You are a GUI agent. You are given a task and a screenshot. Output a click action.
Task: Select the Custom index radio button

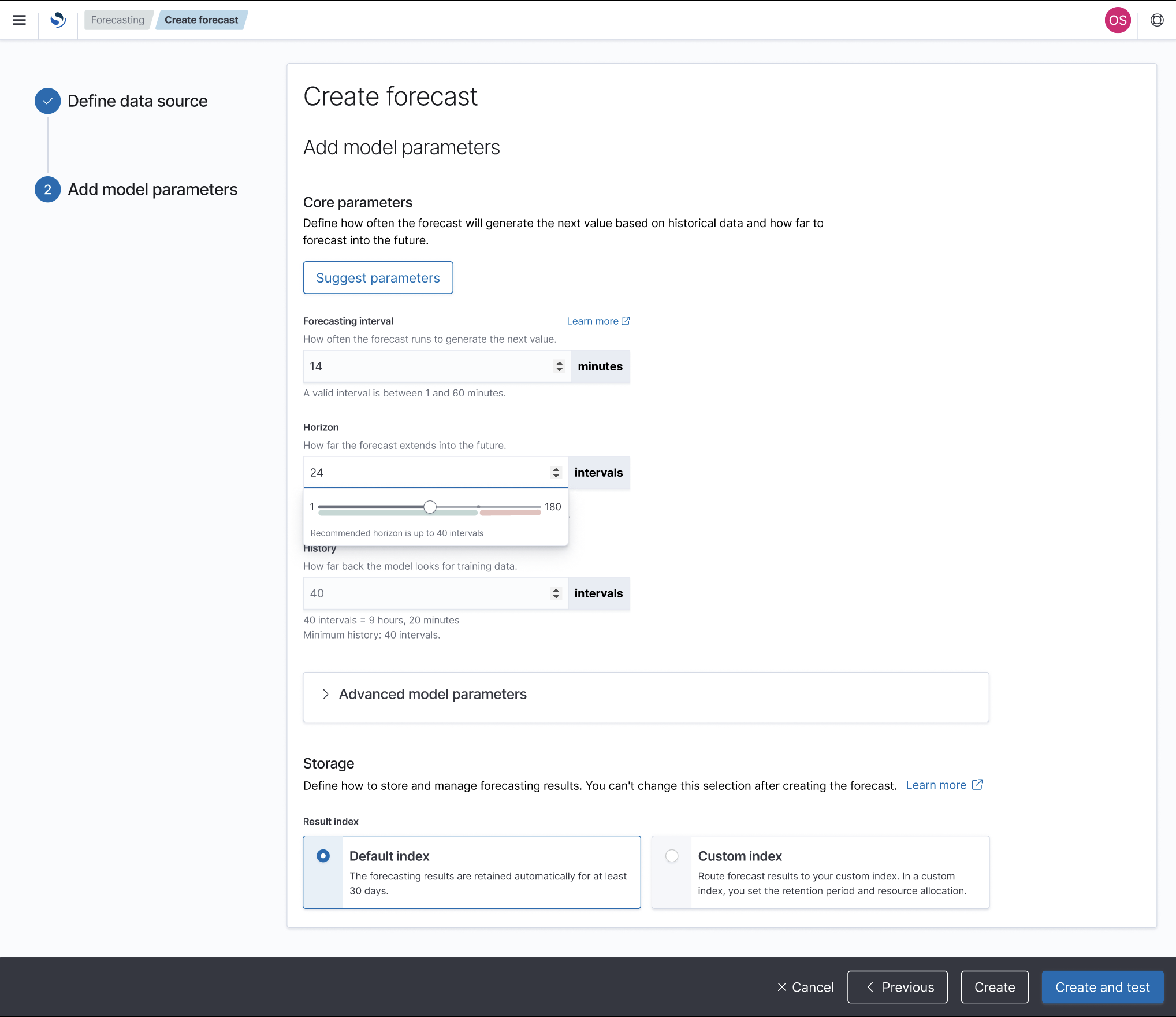pyautogui.click(x=672, y=856)
